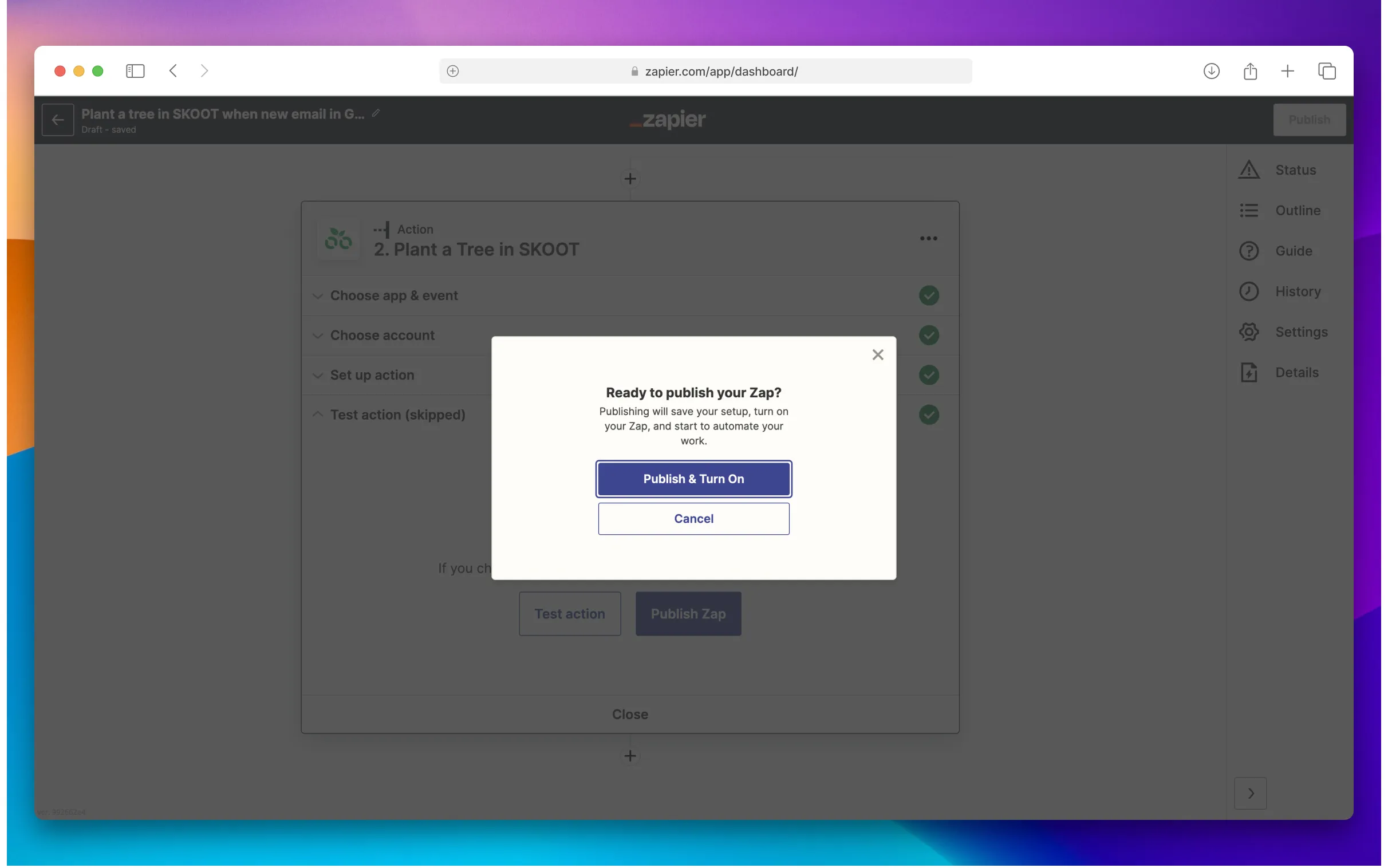
Task: Close the publish dialog with X
Action: [877, 355]
